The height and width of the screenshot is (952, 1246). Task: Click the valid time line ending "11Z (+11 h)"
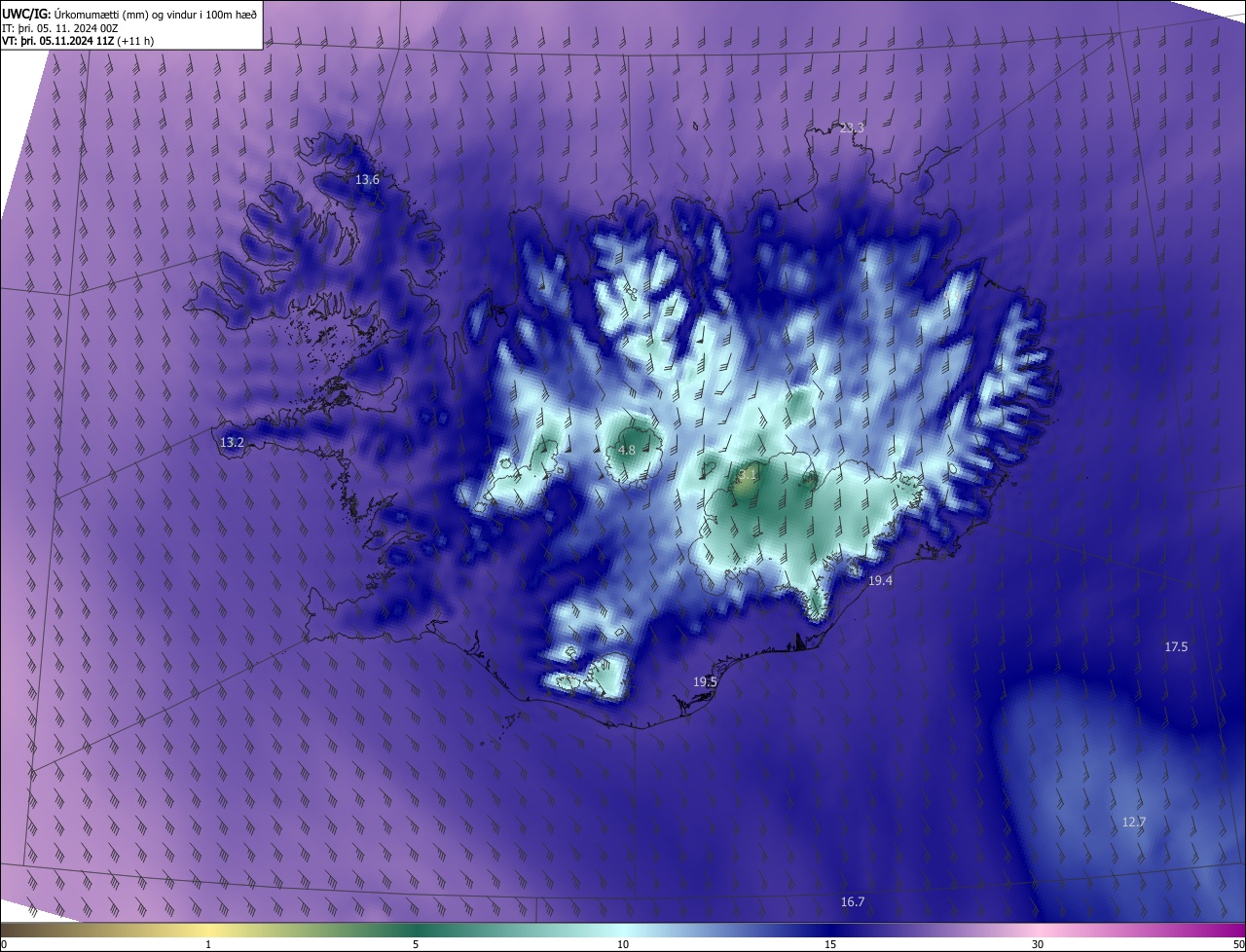coord(78,41)
